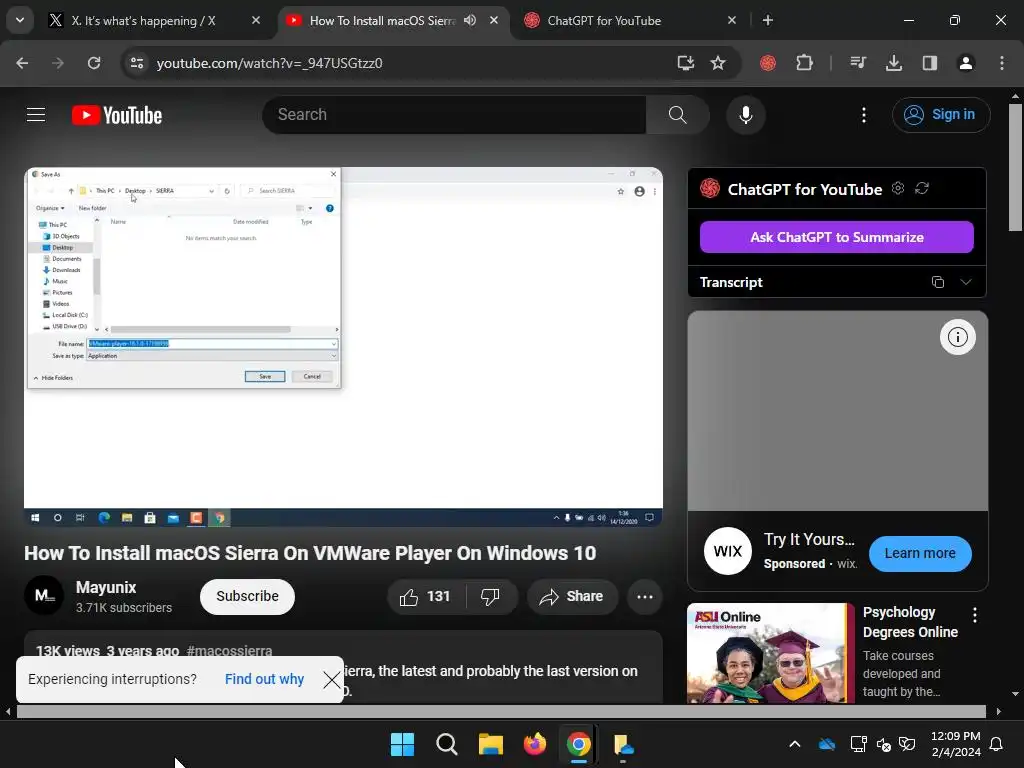Screen dimensions: 1024x768
Task: Expand the Transcript section chevron
Action: (x=965, y=282)
